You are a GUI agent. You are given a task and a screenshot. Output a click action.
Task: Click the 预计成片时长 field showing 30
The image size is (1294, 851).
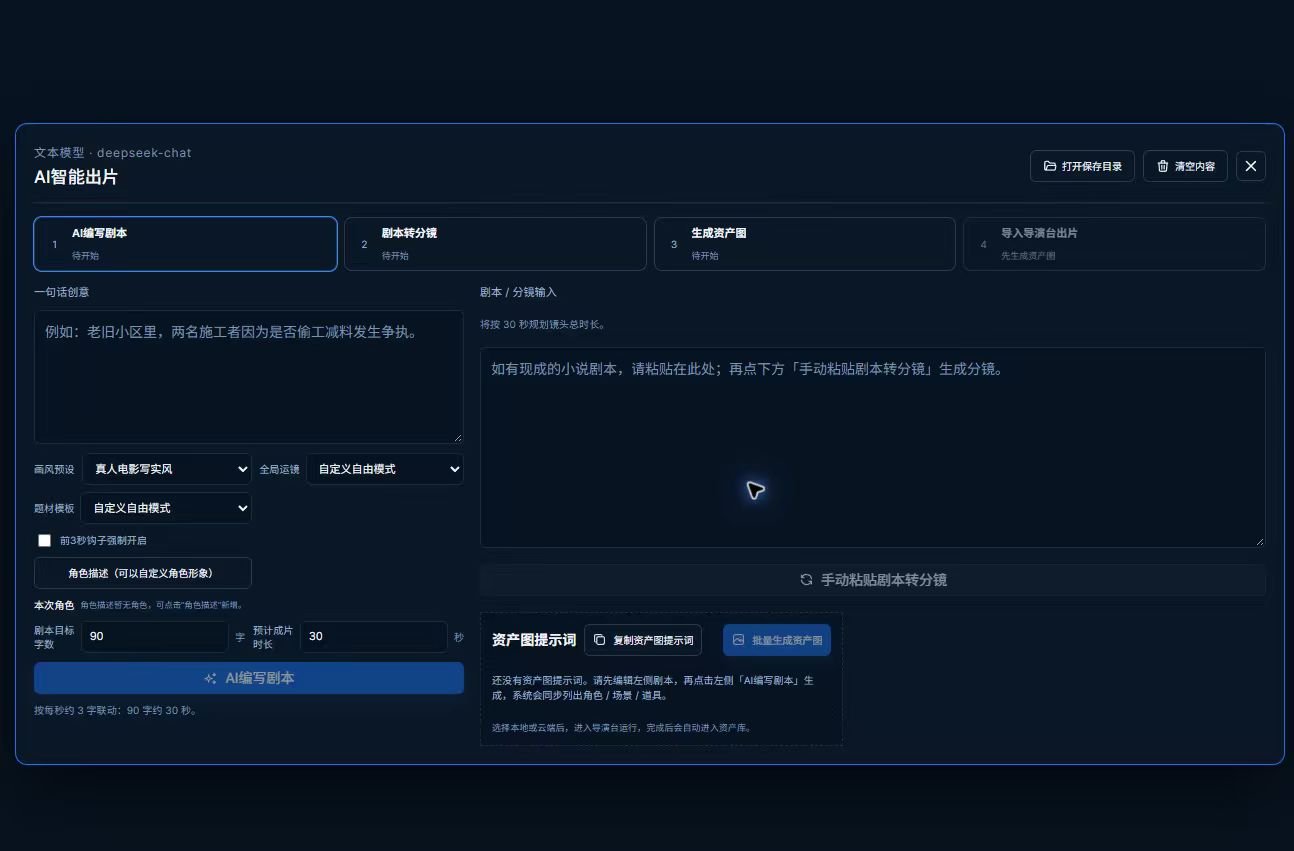tap(374, 637)
